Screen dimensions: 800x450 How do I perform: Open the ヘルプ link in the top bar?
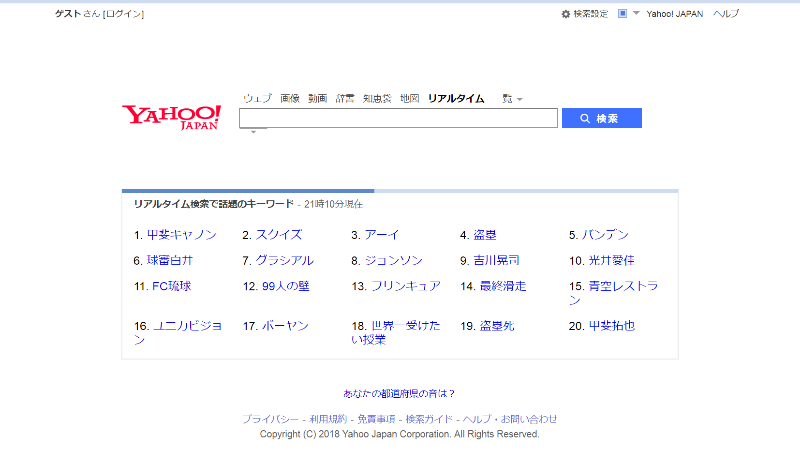[726, 14]
